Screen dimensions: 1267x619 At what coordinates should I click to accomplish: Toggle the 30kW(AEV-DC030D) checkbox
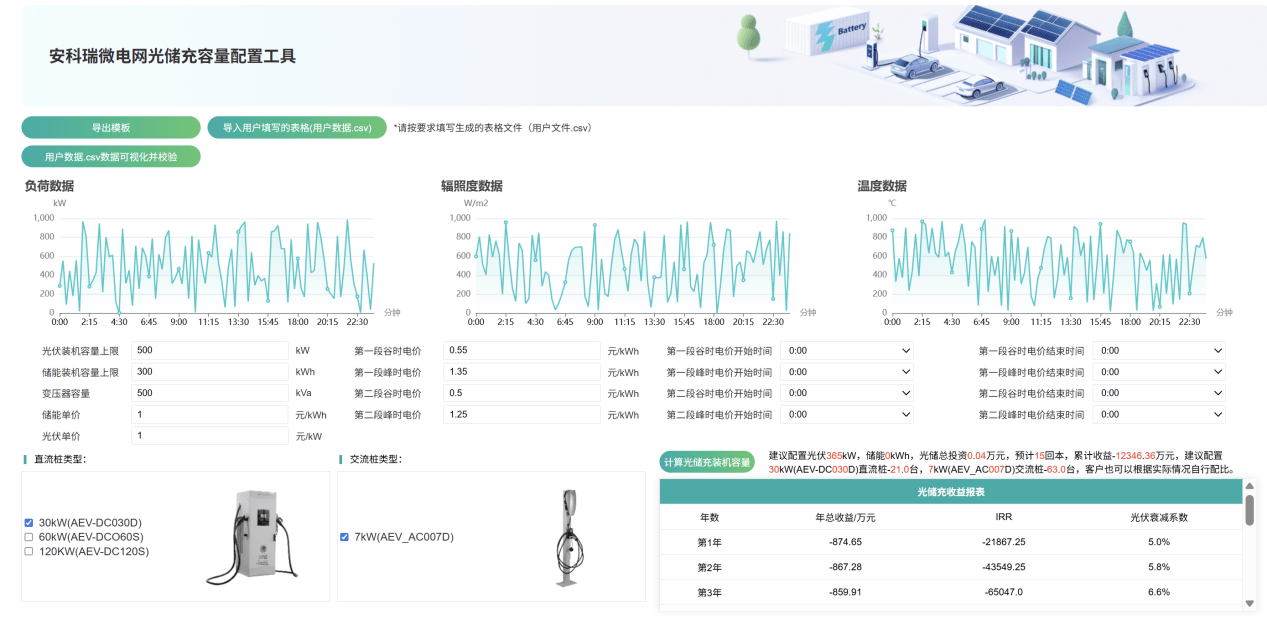click(x=29, y=523)
